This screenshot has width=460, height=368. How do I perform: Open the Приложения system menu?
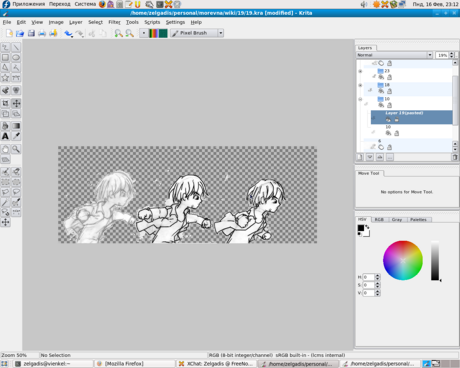pos(28,4)
